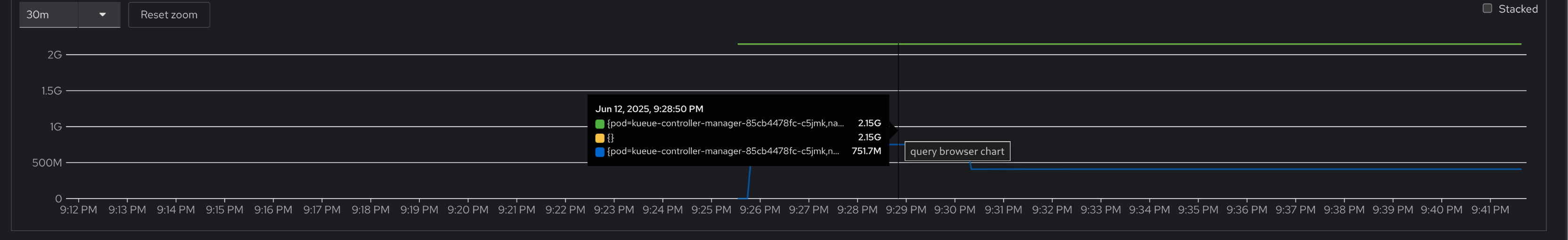This screenshot has height=240, width=1568.
Task: Click the 9:12 PM axis label
Action: coord(79,209)
